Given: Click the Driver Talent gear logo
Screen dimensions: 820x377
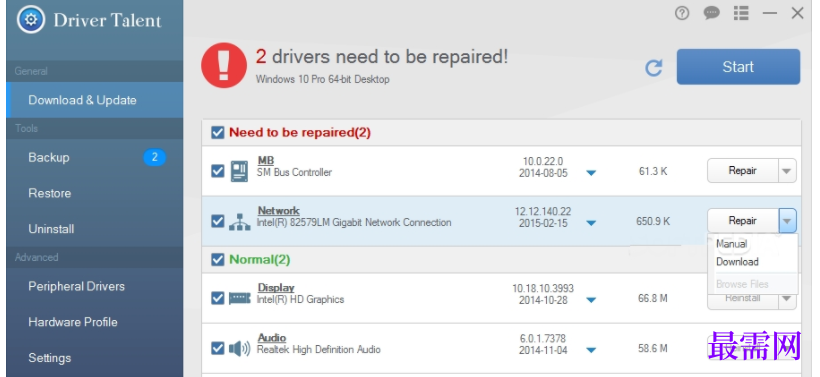Looking at the screenshot, I should pos(31,20).
